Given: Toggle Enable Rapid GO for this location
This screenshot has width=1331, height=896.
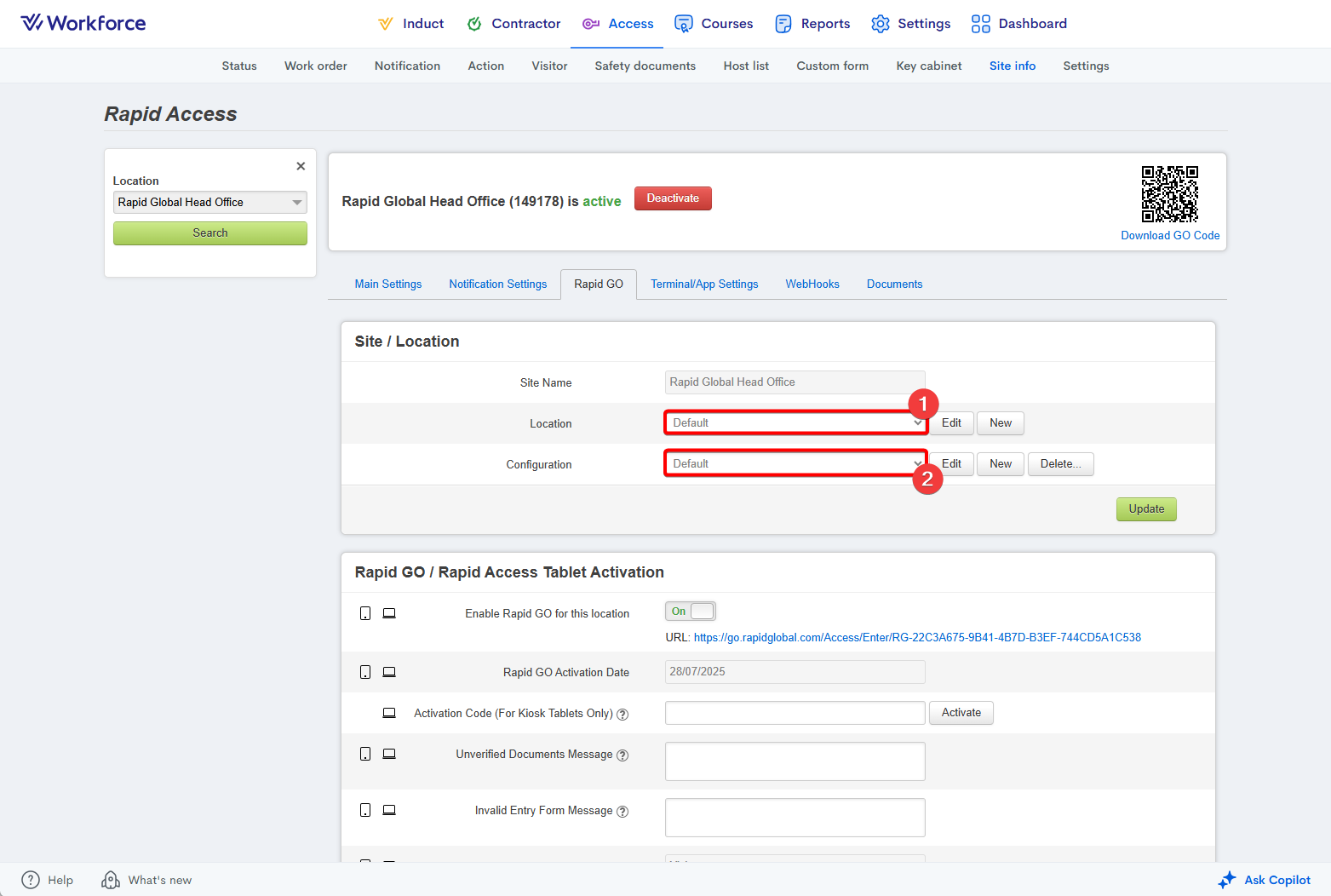Looking at the screenshot, I should 691,612.
